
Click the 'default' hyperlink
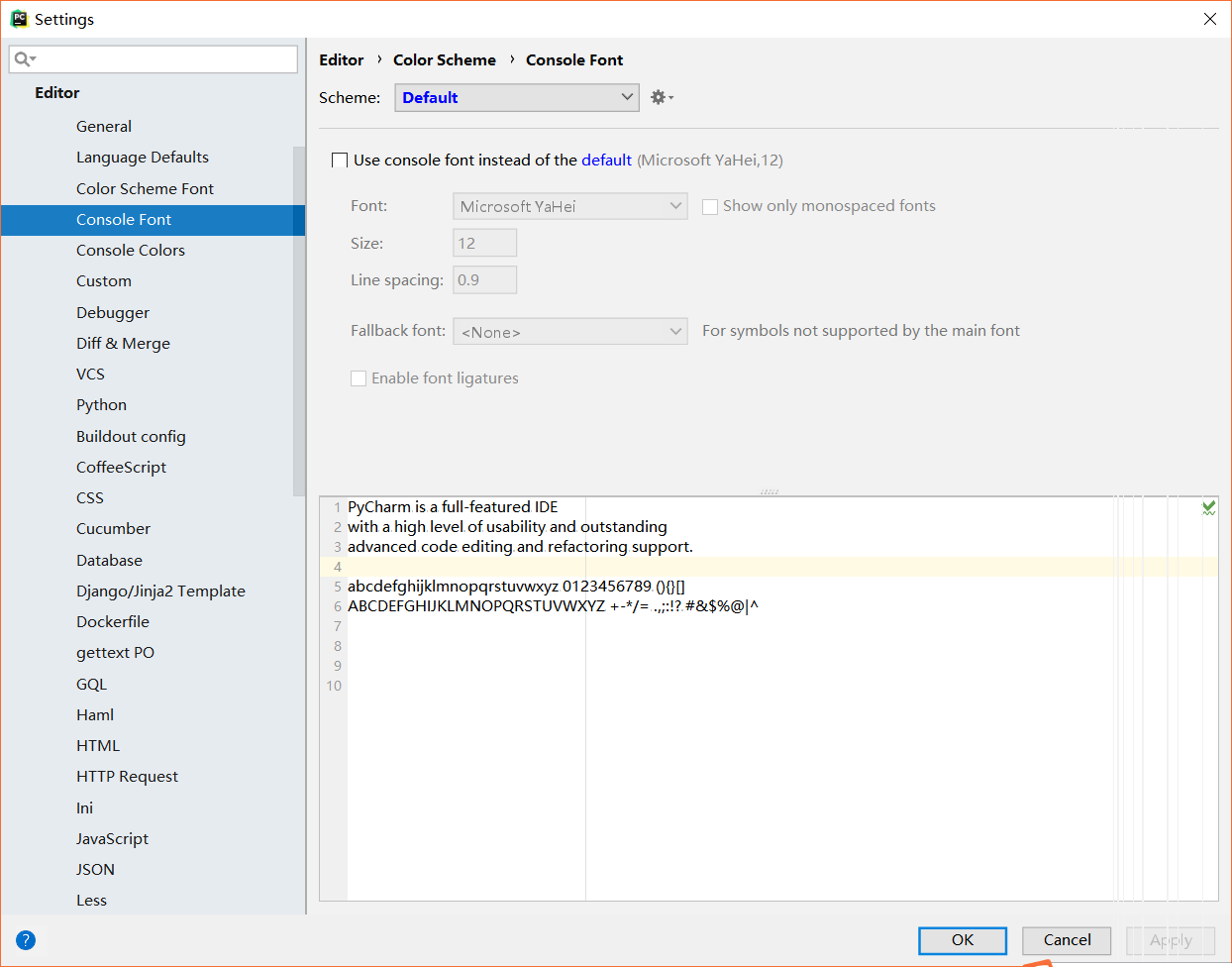coord(606,160)
